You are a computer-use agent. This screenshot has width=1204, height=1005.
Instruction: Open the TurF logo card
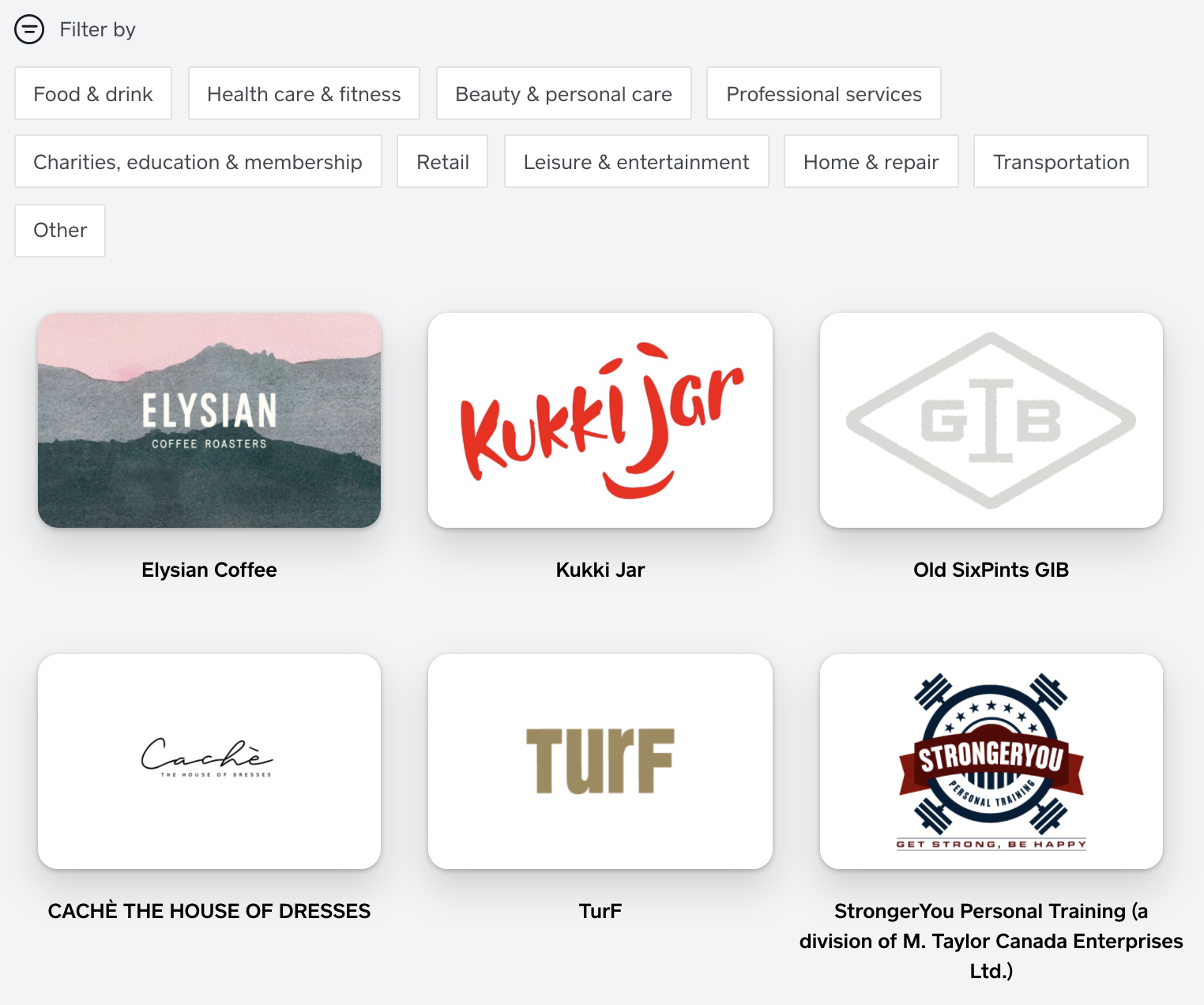[x=600, y=762]
